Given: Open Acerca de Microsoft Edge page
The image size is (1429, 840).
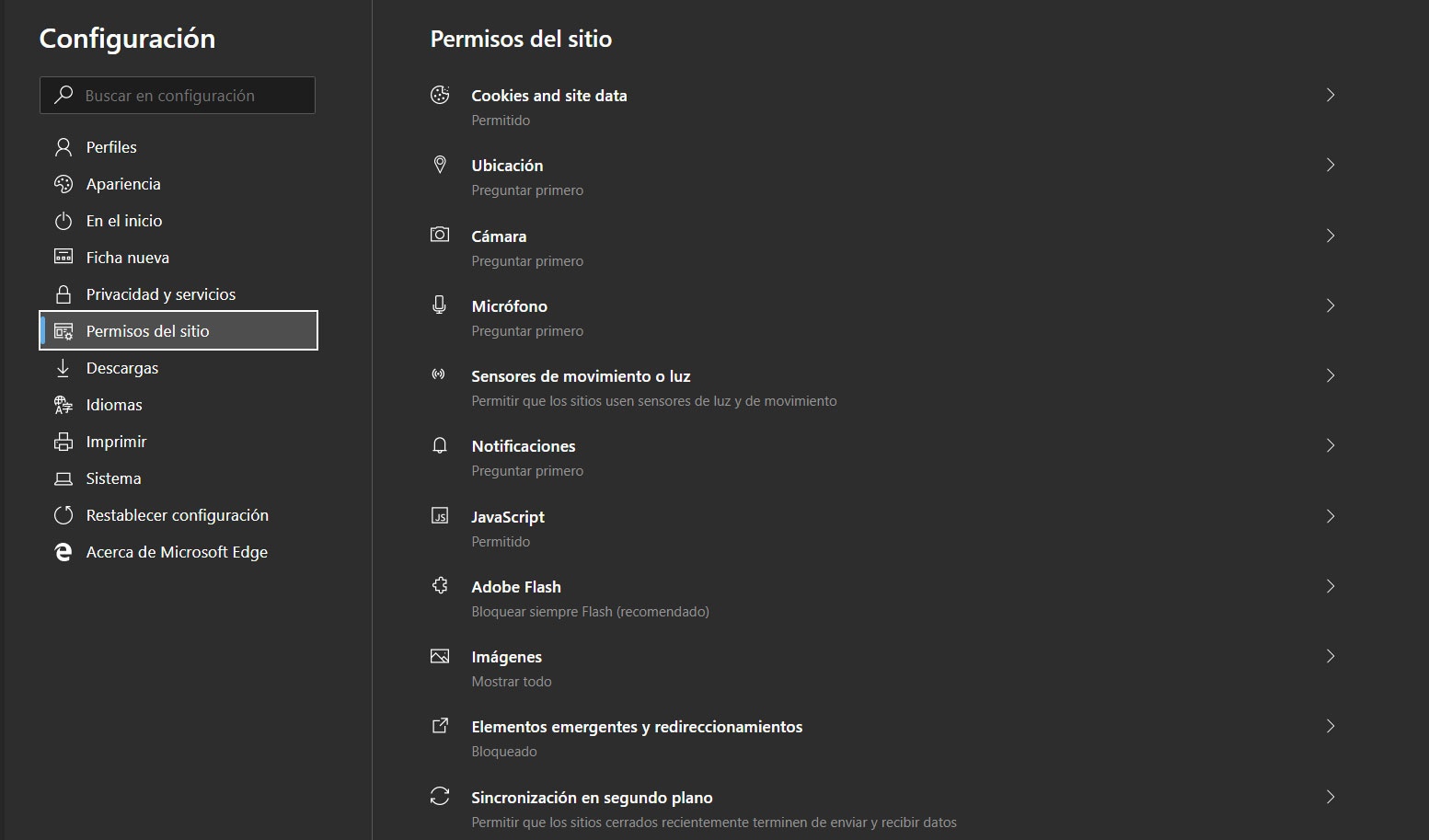Looking at the screenshot, I should (x=176, y=552).
